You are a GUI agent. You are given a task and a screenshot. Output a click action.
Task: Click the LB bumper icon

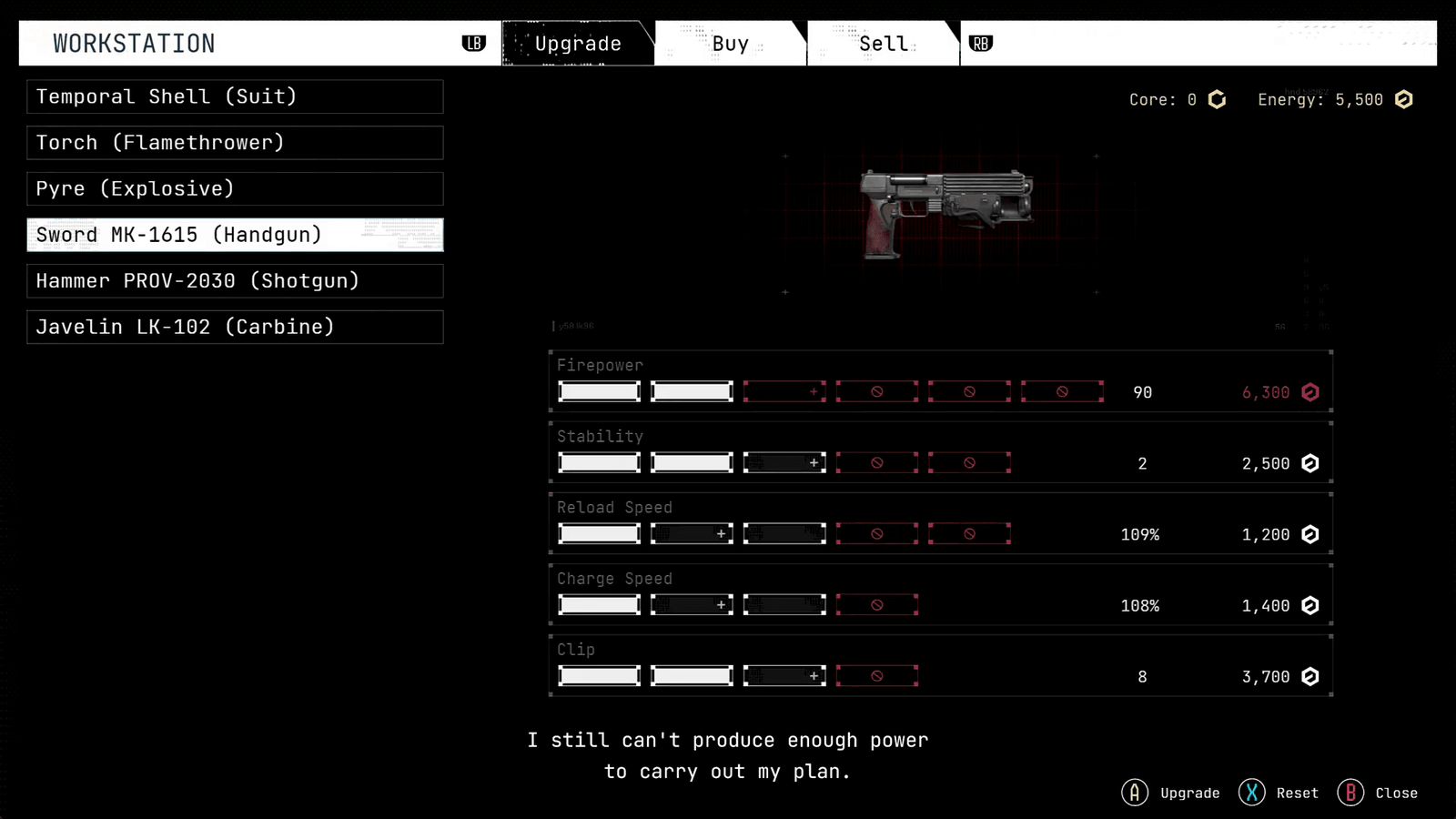(x=473, y=44)
